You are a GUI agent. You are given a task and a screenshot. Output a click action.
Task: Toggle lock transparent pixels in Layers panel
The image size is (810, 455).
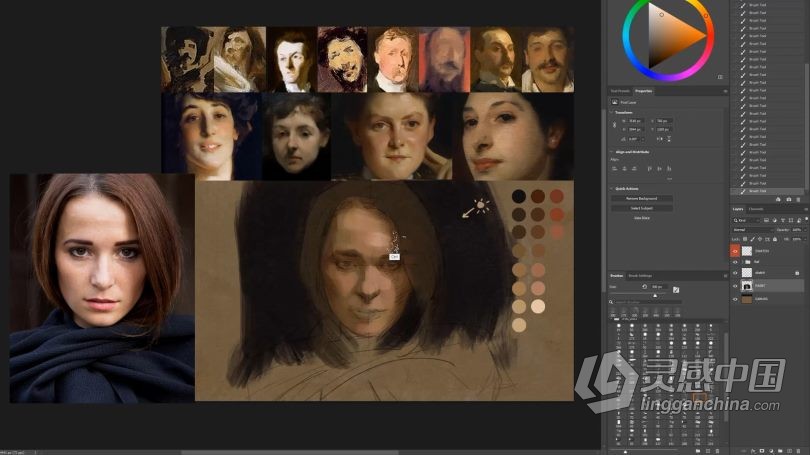[x=745, y=239]
